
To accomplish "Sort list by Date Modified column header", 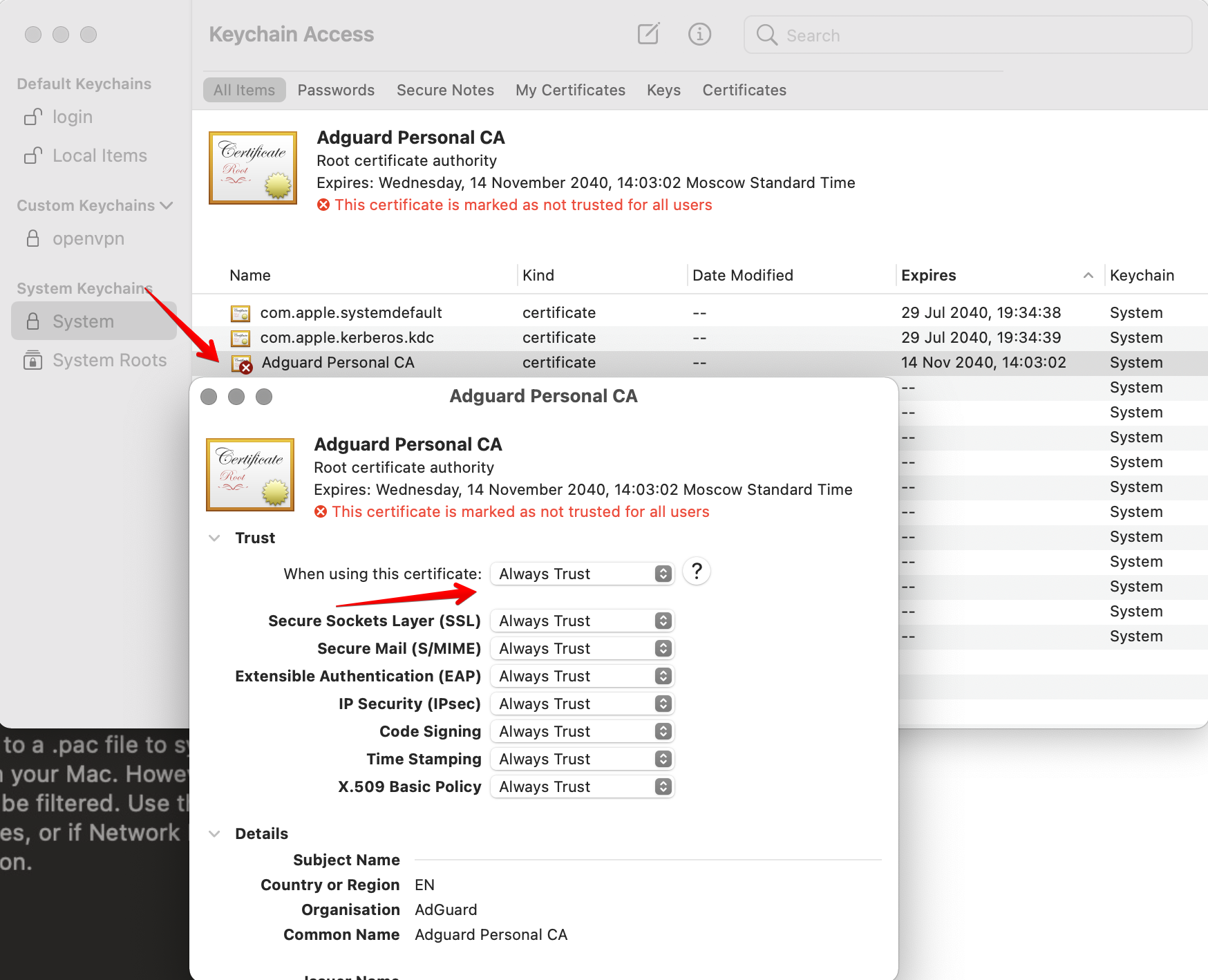I will pyautogui.click(x=743, y=275).
